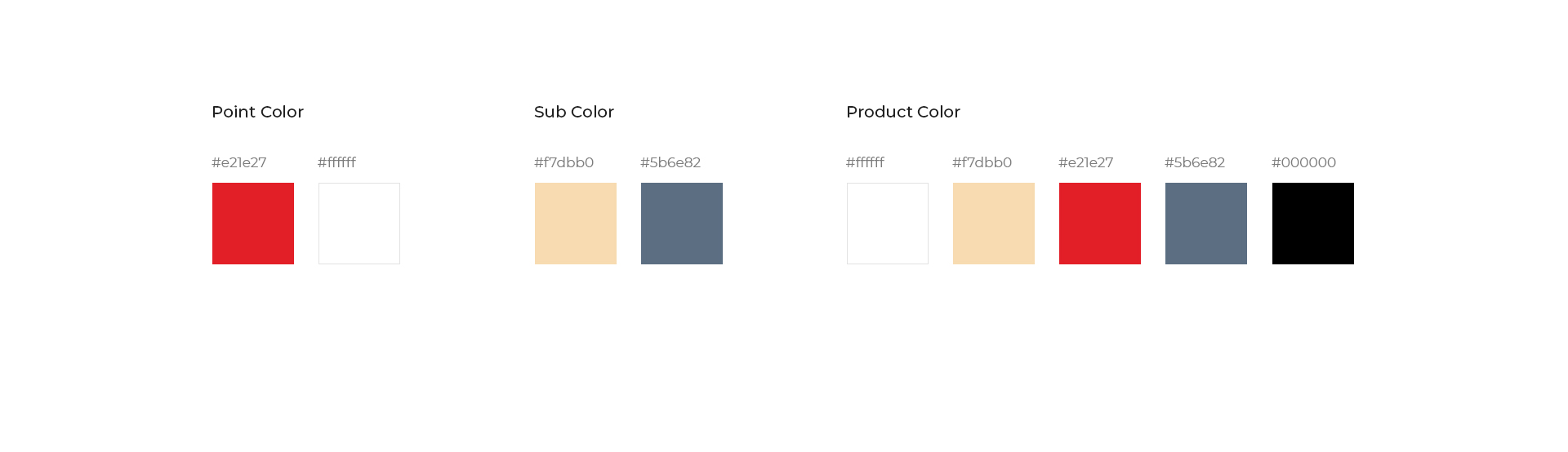Click the #5b6e82 label in Product Color
The image size is (1568, 452).
[x=1195, y=162]
